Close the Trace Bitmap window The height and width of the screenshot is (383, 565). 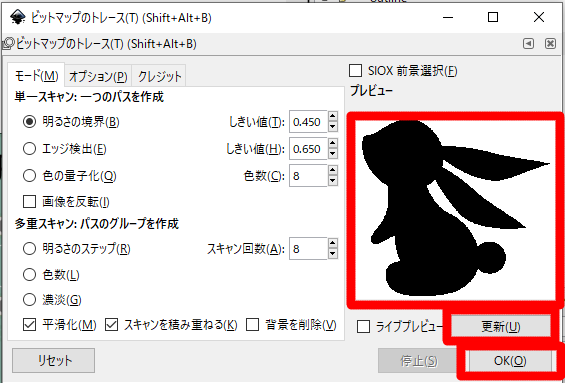tap(539, 17)
